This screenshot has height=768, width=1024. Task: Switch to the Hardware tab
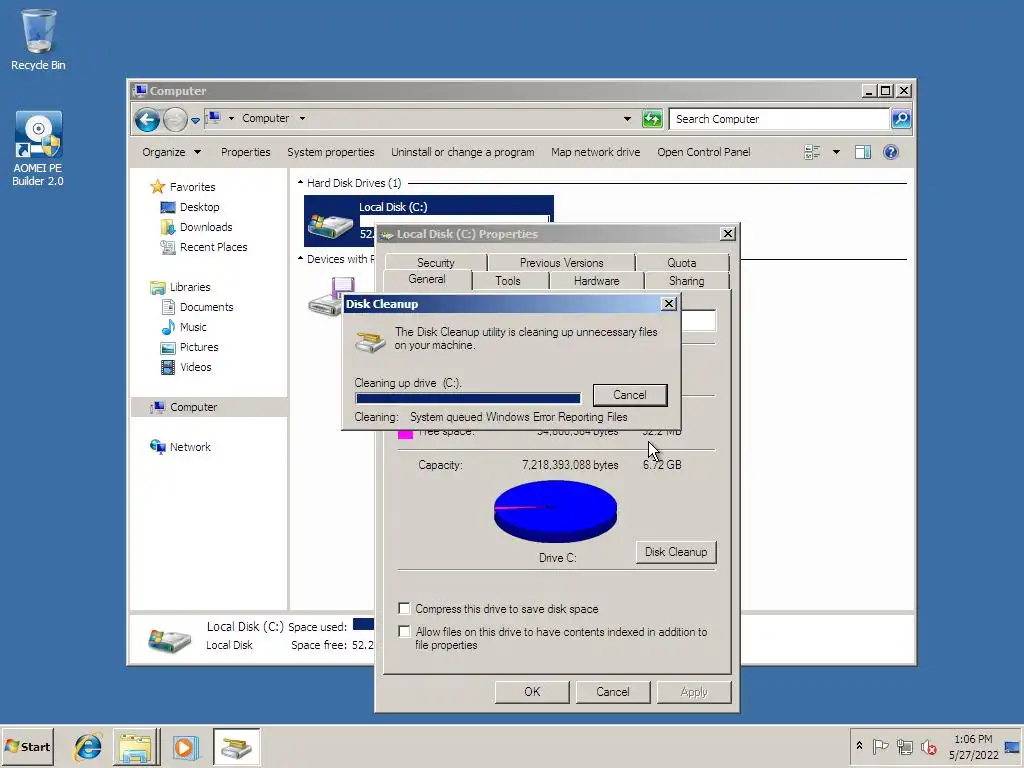(x=596, y=281)
